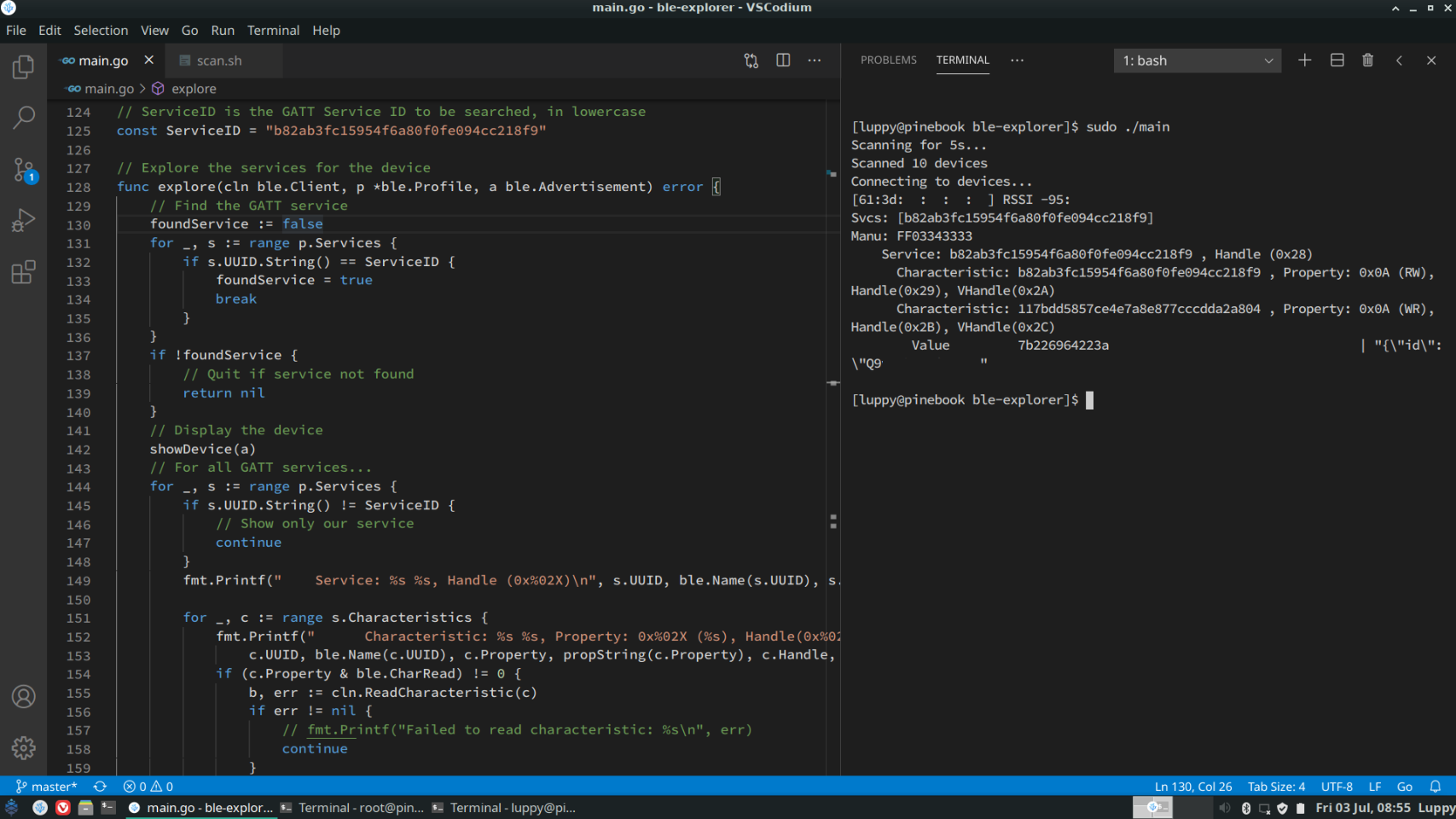Image resolution: width=1456 pixels, height=819 pixels.
Task: Open the Extensions view
Action: [x=23, y=272]
